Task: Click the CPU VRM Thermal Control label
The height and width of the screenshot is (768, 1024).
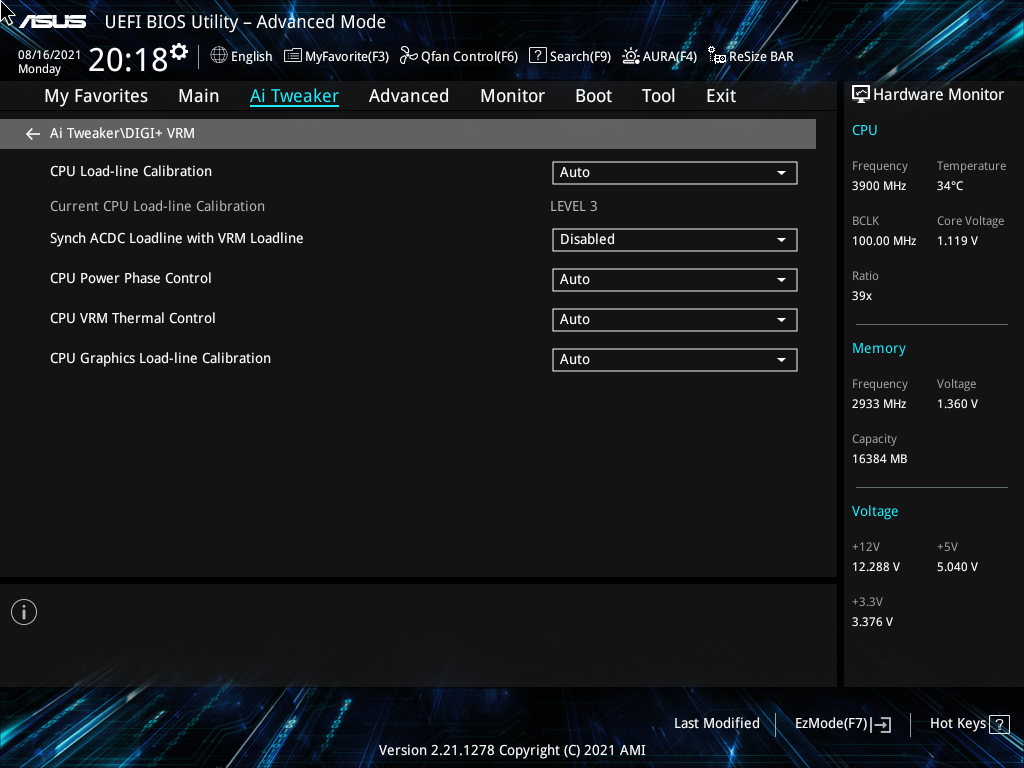Action: click(x=133, y=318)
